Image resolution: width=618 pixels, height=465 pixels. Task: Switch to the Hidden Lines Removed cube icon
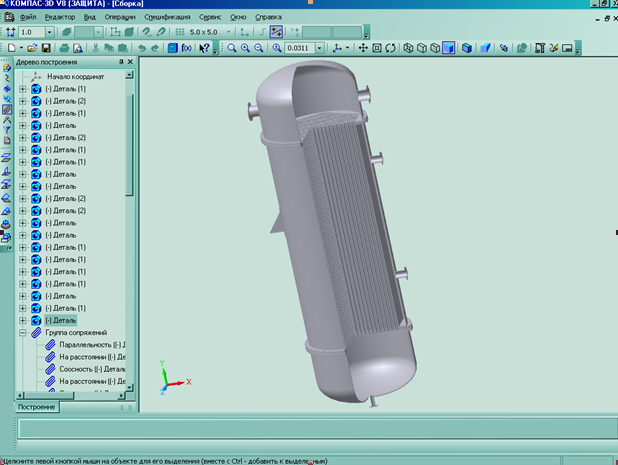pyautogui.click(x=422, y=48)
